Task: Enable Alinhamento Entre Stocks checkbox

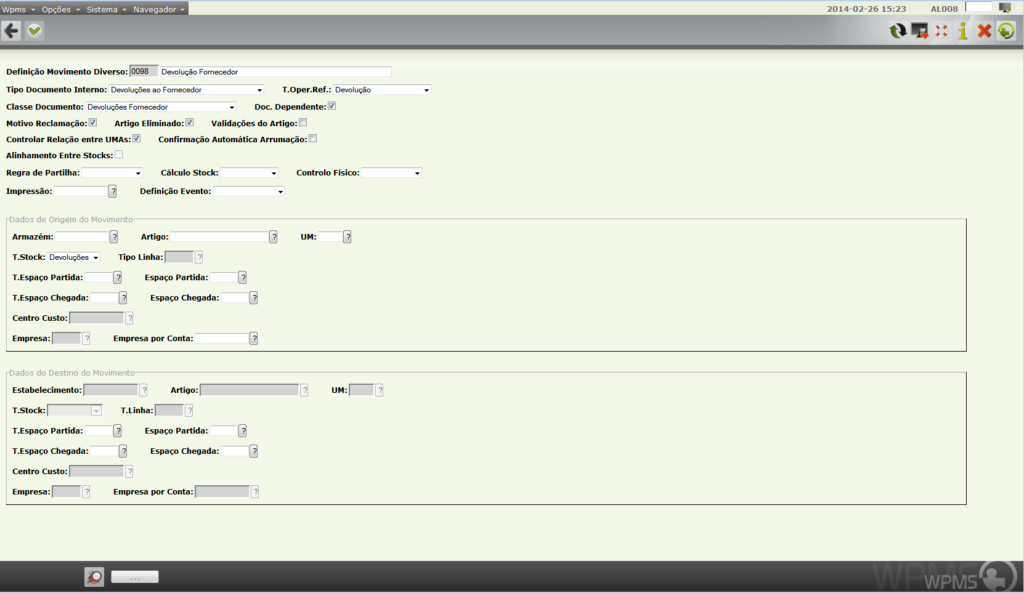Action: click(119, 155)
